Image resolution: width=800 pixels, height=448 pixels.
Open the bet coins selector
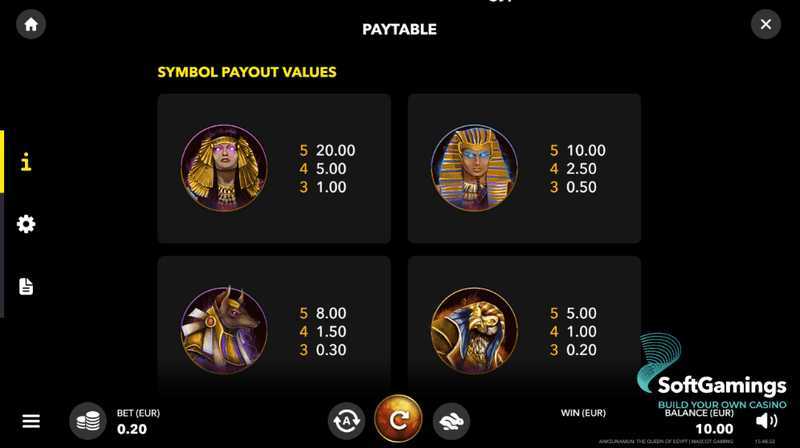click(x=88, y=421)
